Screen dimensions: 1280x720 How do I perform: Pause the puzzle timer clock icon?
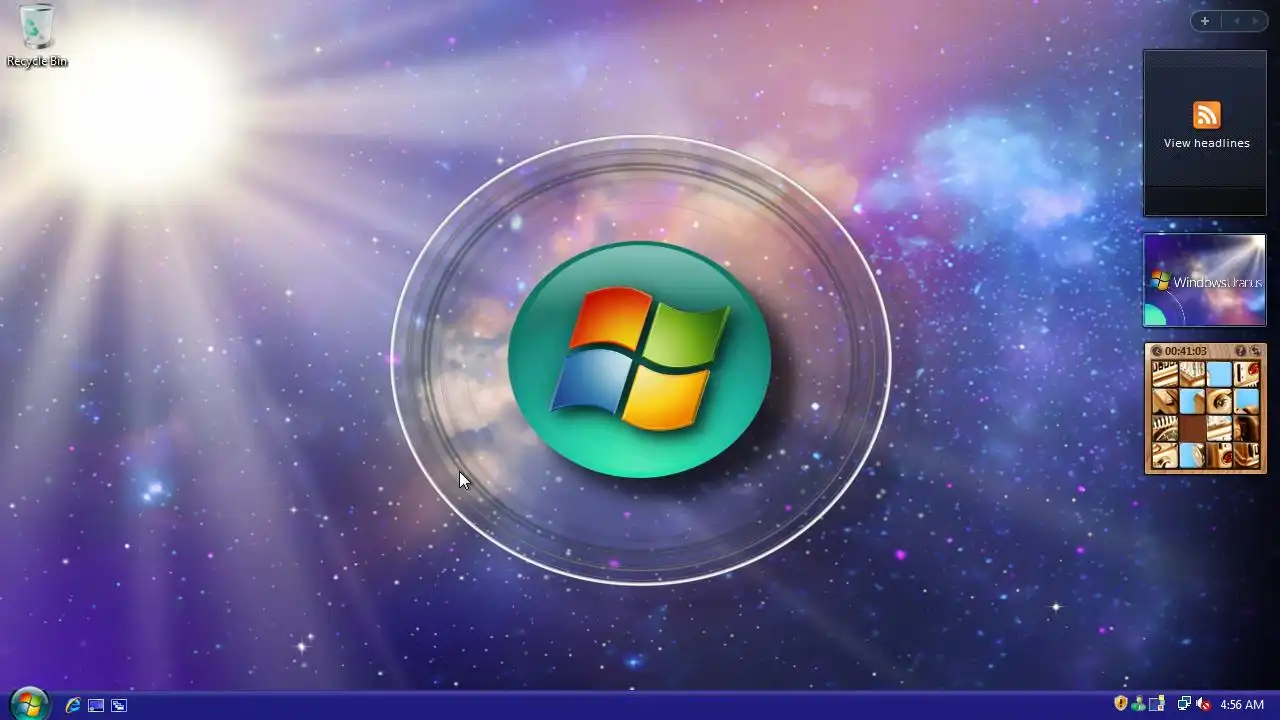(1157, 351)
